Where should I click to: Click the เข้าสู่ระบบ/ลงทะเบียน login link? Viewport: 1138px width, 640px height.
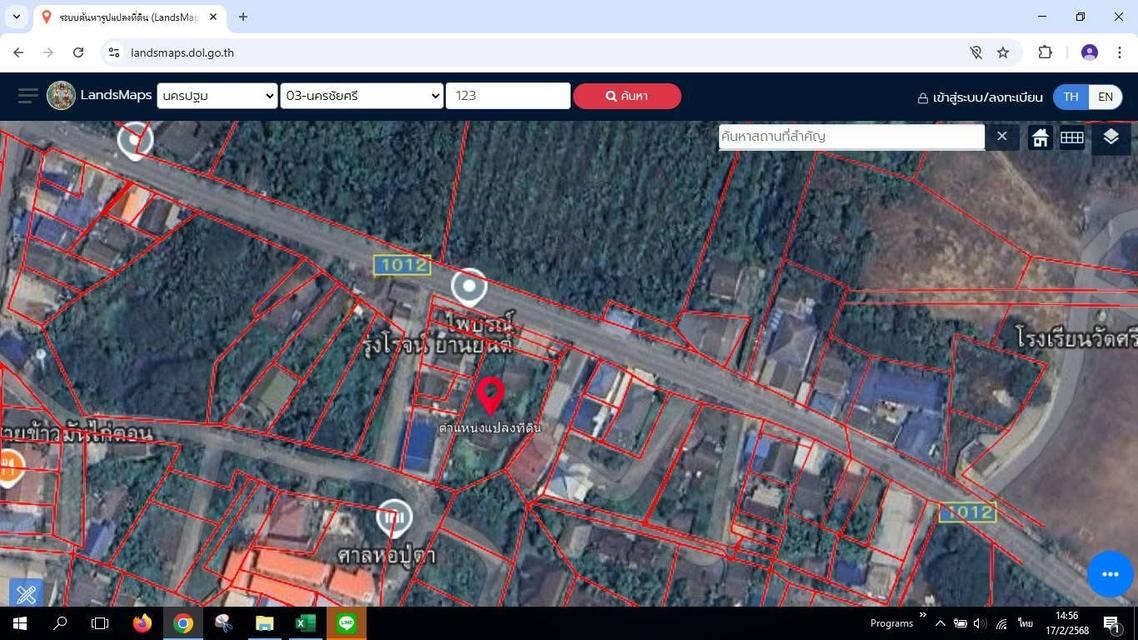979,98
